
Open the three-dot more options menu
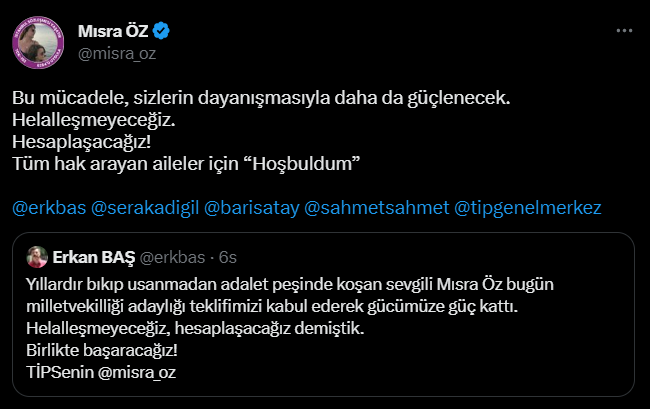(x=624, y=32)
